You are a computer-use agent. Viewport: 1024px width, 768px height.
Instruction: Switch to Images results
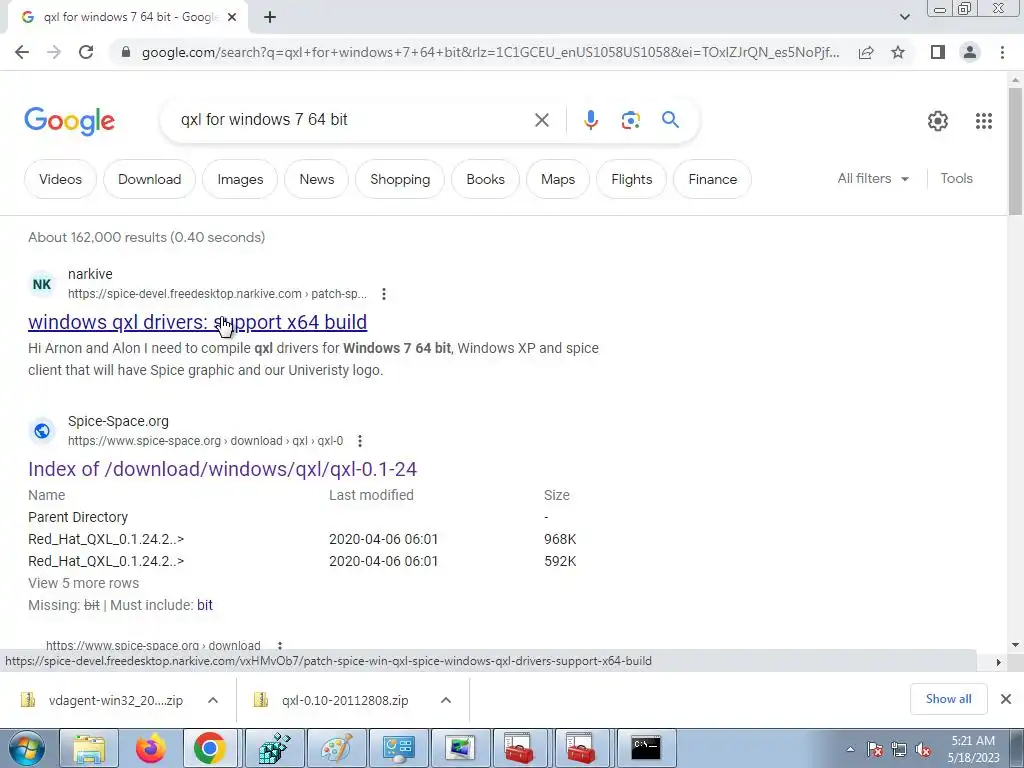[240, 179]
